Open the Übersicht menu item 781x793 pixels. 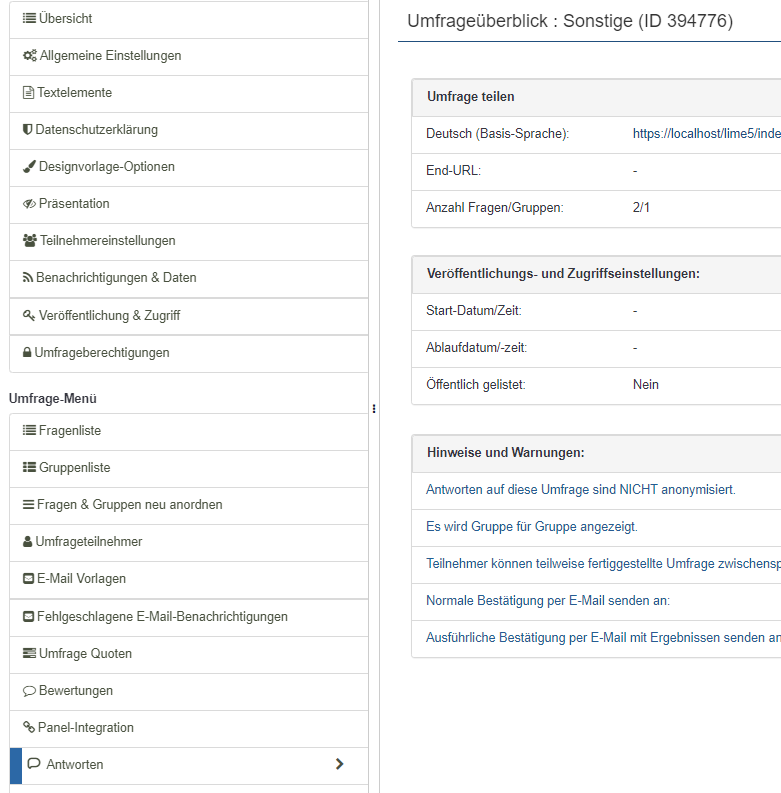pos(66,19)
